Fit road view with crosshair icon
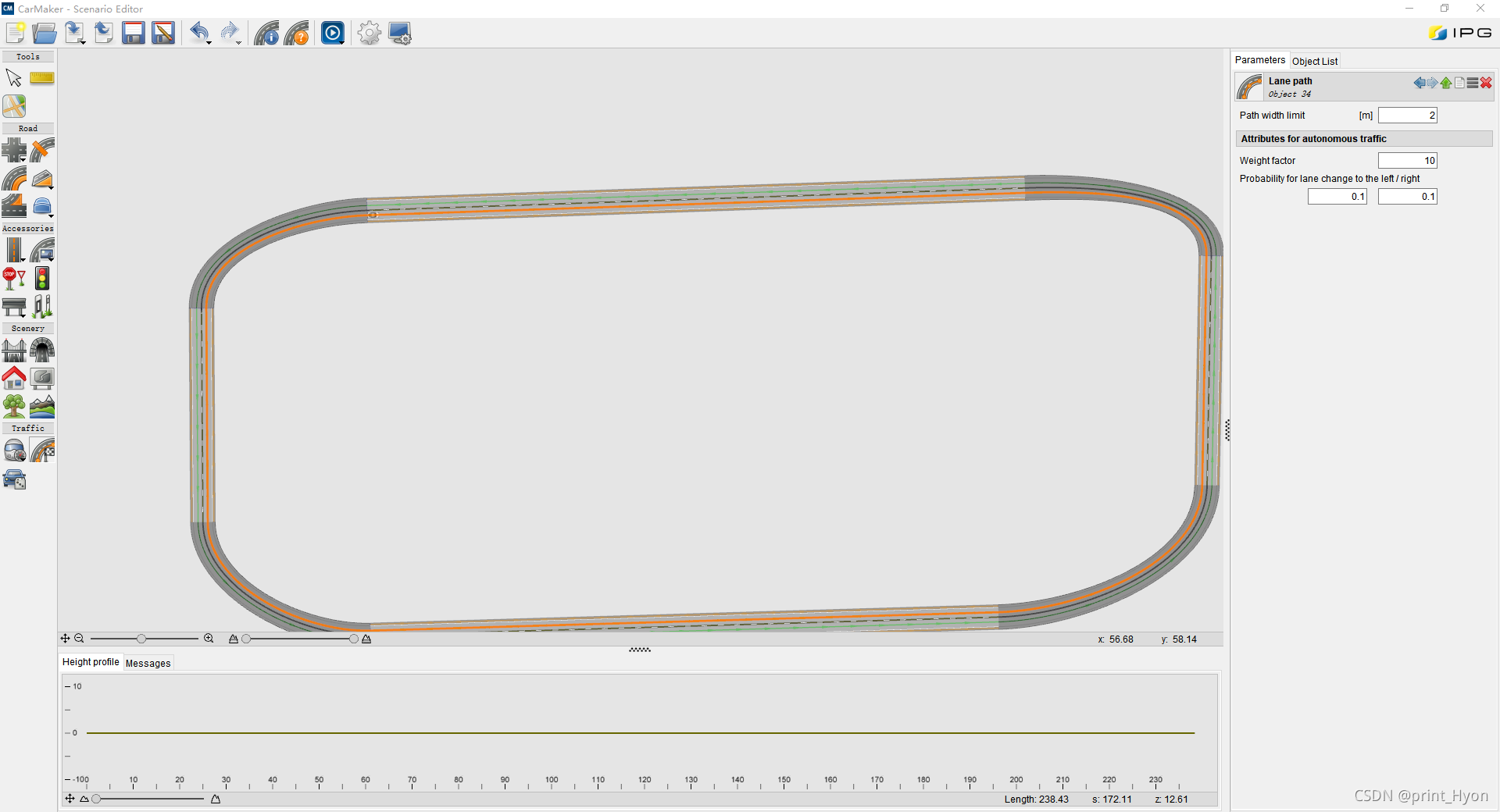 pos(66,639)
